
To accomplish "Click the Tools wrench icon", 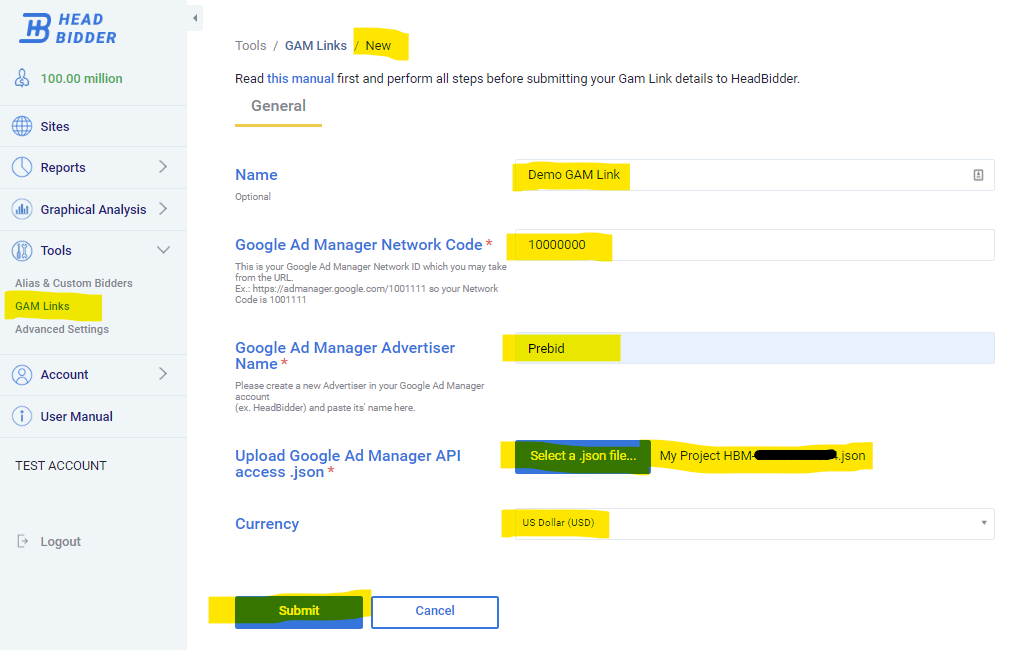I will click(x=22, y=251).
